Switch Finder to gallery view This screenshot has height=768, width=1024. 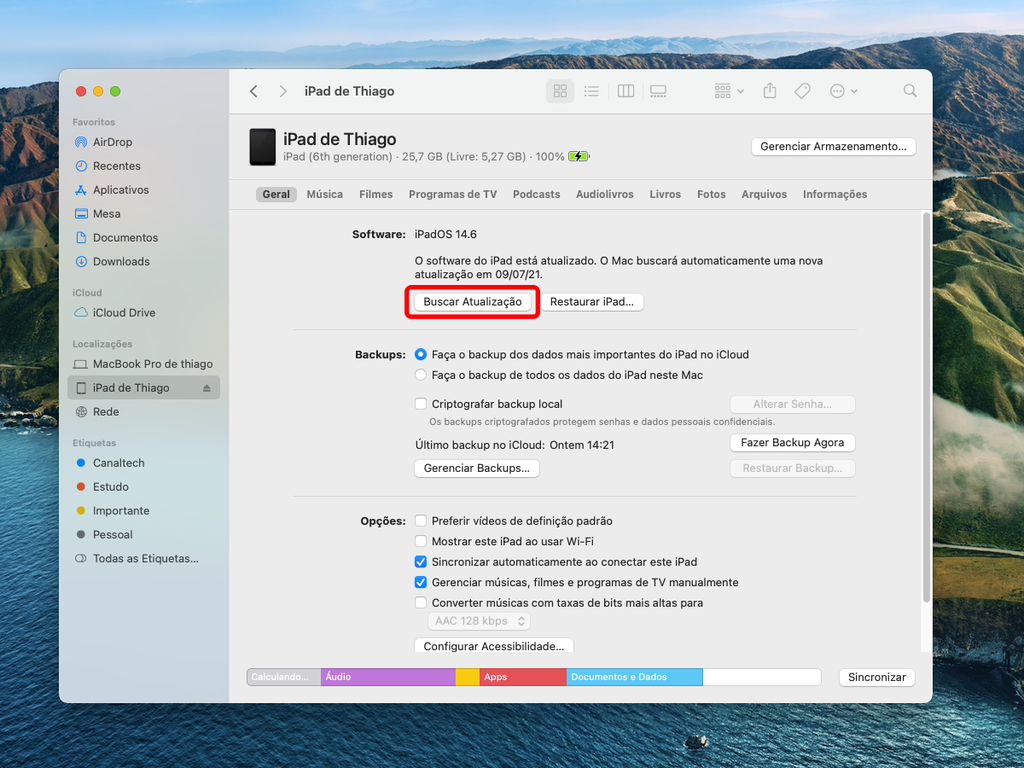click(x=658, y=91)
